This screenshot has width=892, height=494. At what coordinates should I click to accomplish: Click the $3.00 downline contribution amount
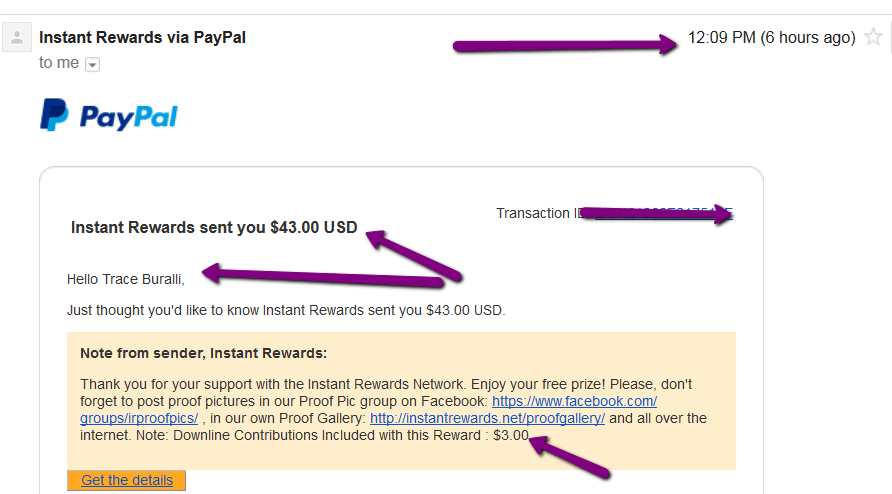pyautogui.click(x=511, y=435)
